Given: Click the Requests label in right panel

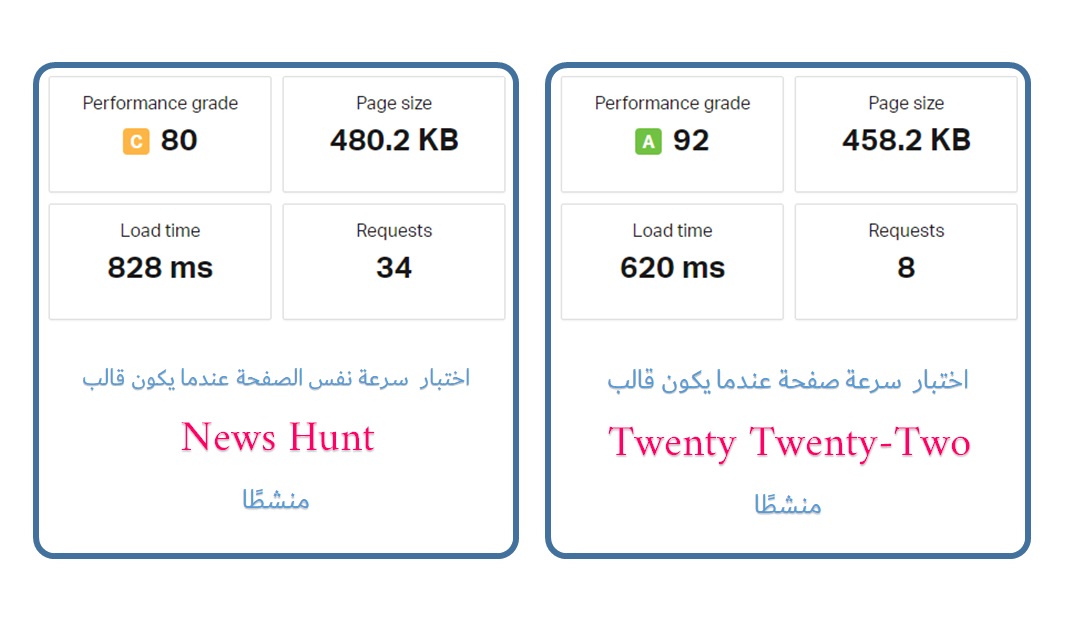Looking at the screenshot, I should [906, 231].
